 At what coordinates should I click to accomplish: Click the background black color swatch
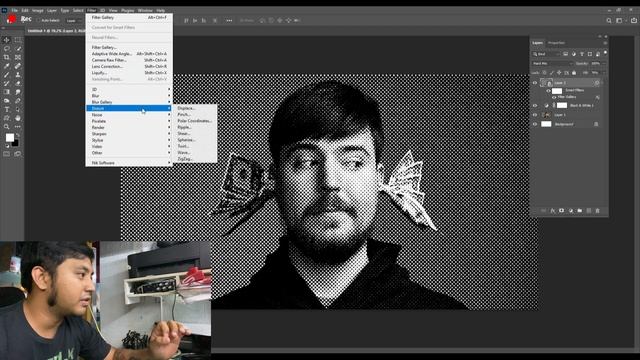click(16, 143)
